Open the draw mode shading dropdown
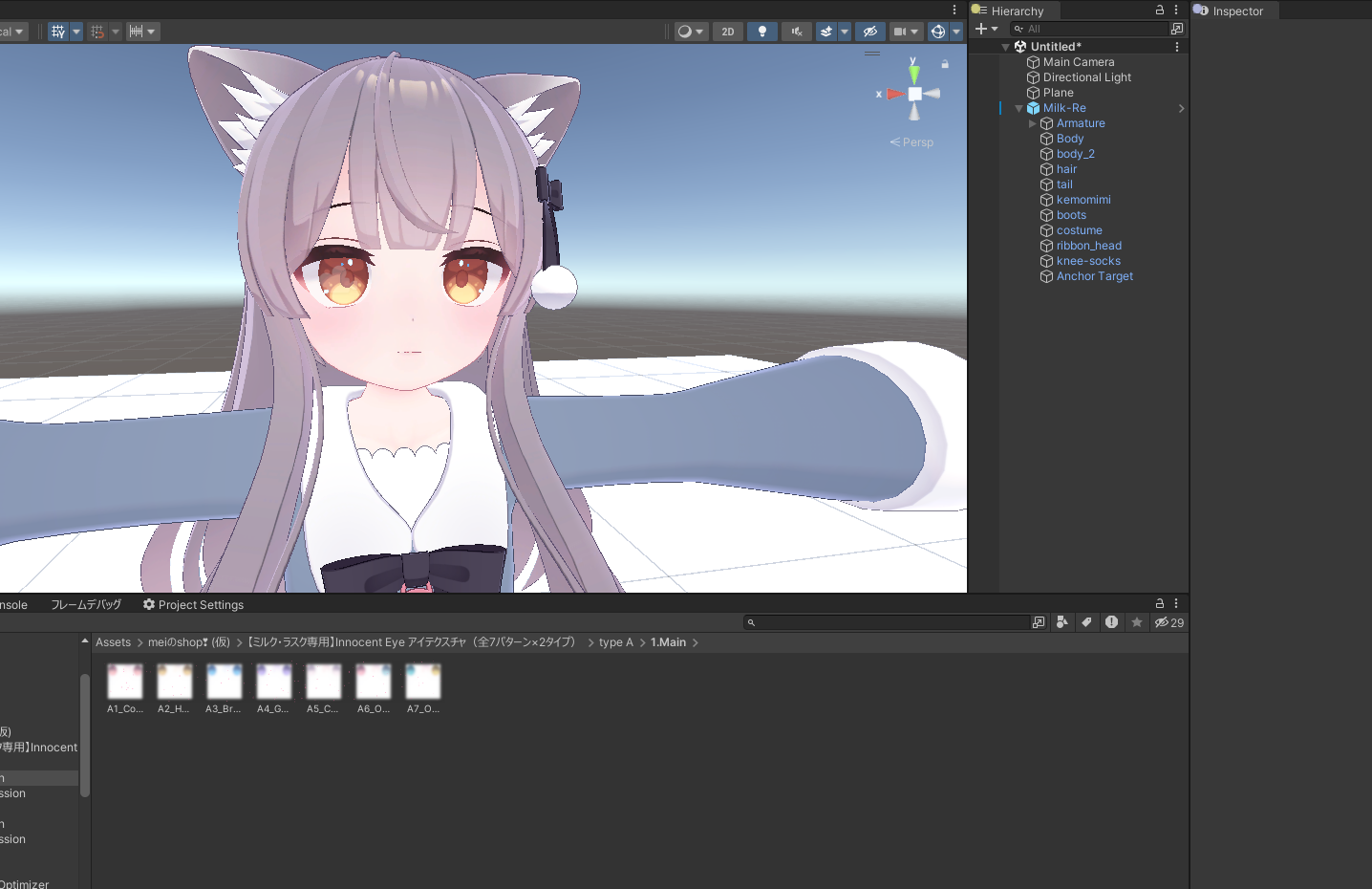 [690, 32]
